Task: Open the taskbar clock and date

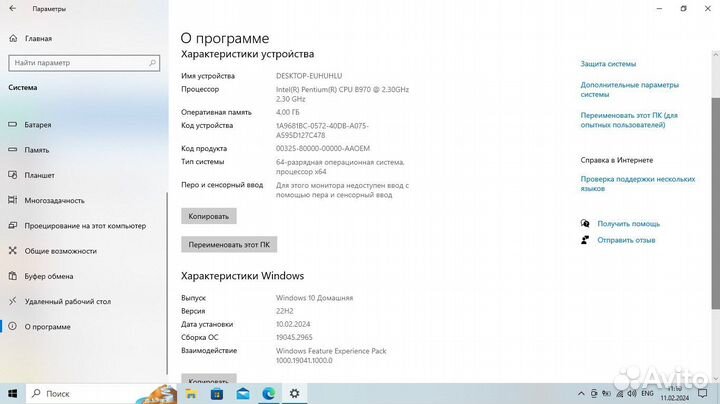Action: 675,393
